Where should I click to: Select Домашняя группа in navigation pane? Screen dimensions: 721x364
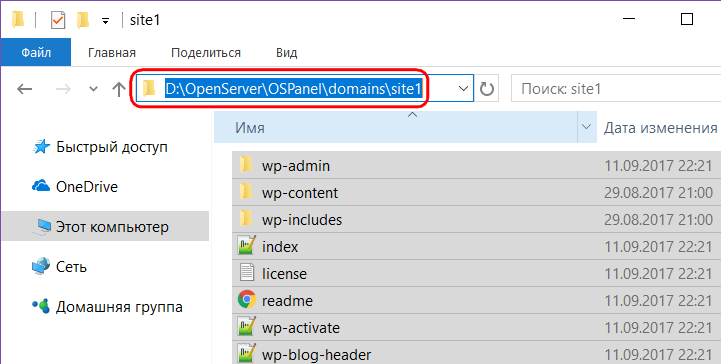pos(119,307)
